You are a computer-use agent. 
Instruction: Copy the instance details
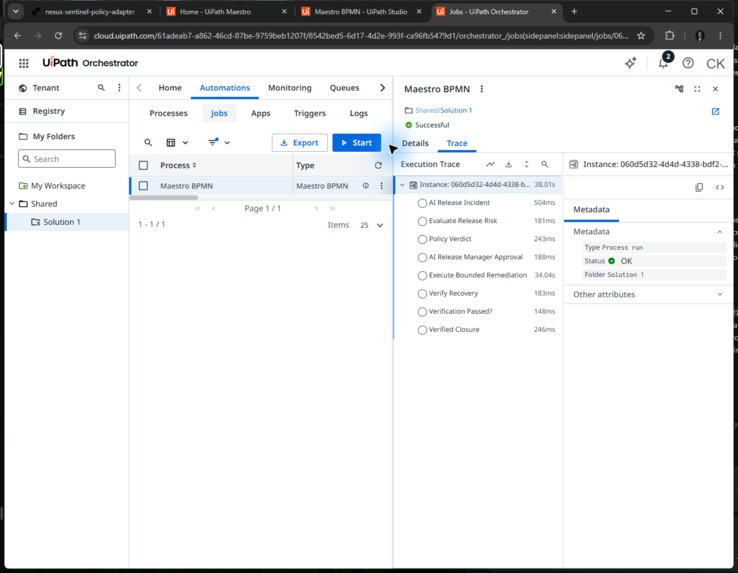(x=699, y=187)
